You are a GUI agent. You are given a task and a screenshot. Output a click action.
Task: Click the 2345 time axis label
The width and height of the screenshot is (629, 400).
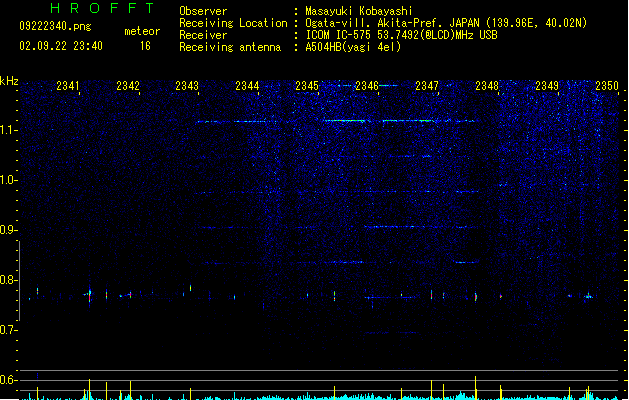pos(307,86)
